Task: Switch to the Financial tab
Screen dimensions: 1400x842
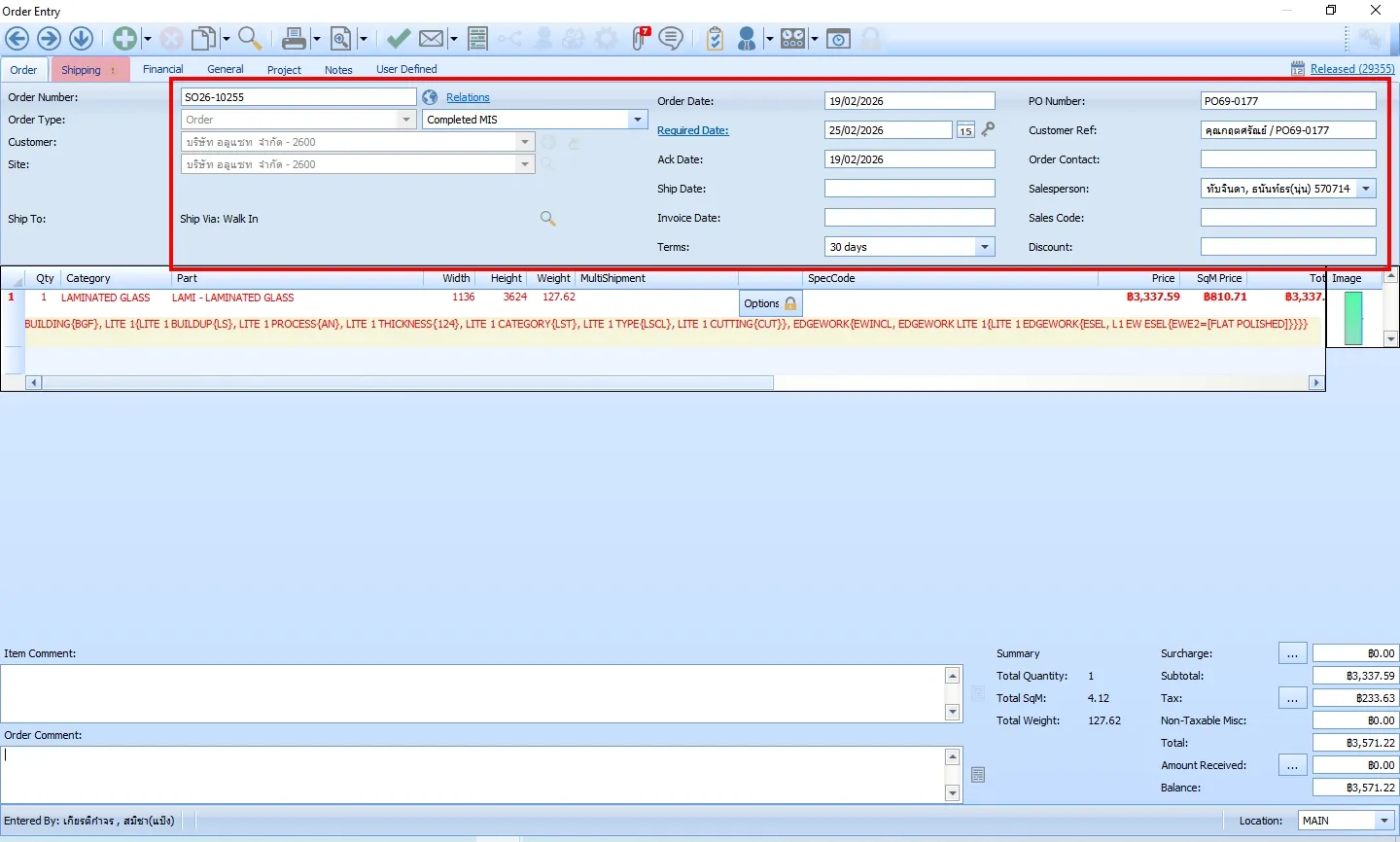Action: [163, 69]
